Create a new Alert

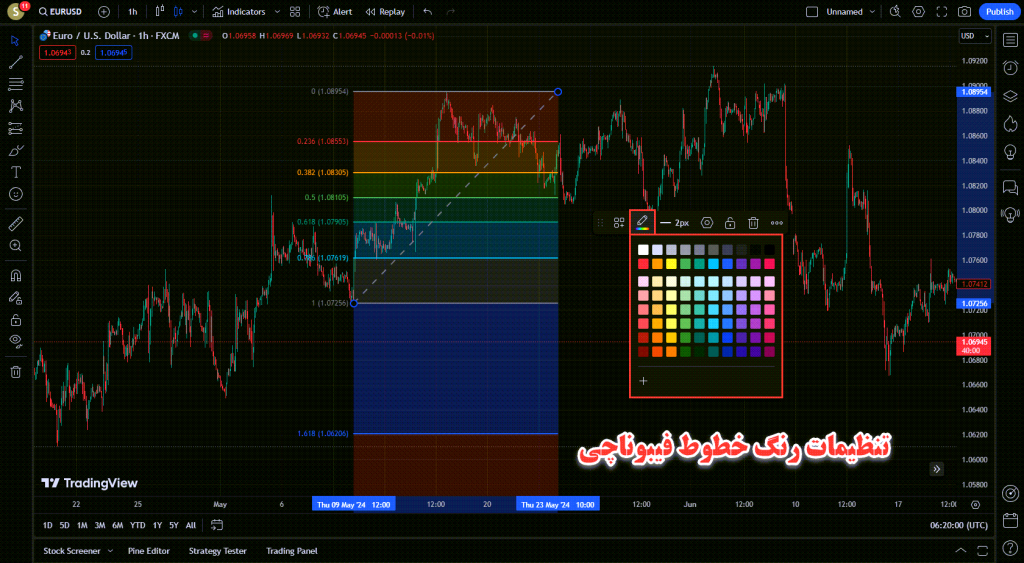point(334,12)
